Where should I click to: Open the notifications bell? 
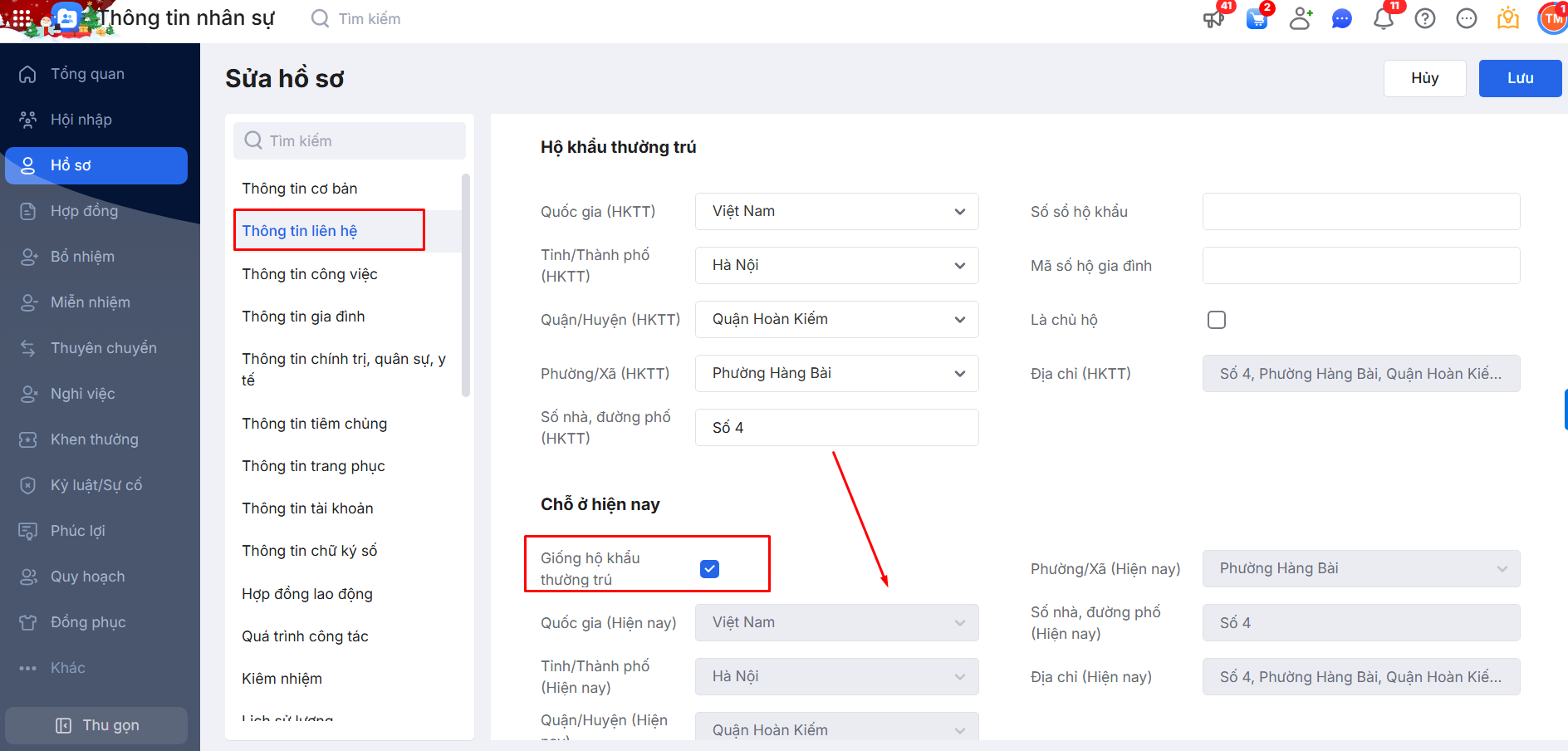[1384, 19]
